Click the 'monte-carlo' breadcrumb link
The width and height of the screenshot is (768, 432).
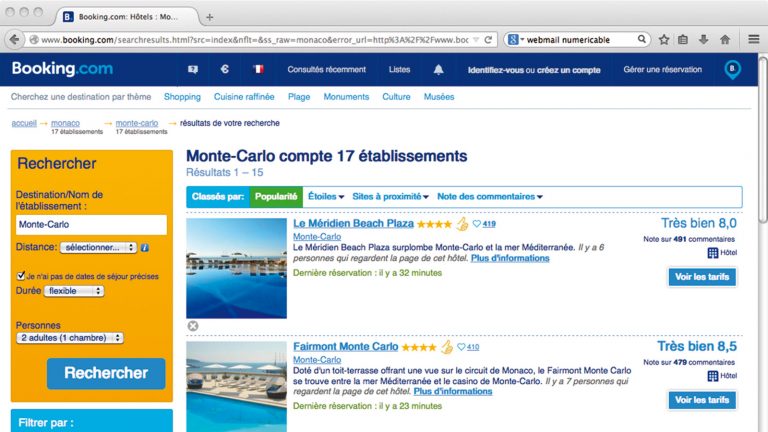point(137,123)
